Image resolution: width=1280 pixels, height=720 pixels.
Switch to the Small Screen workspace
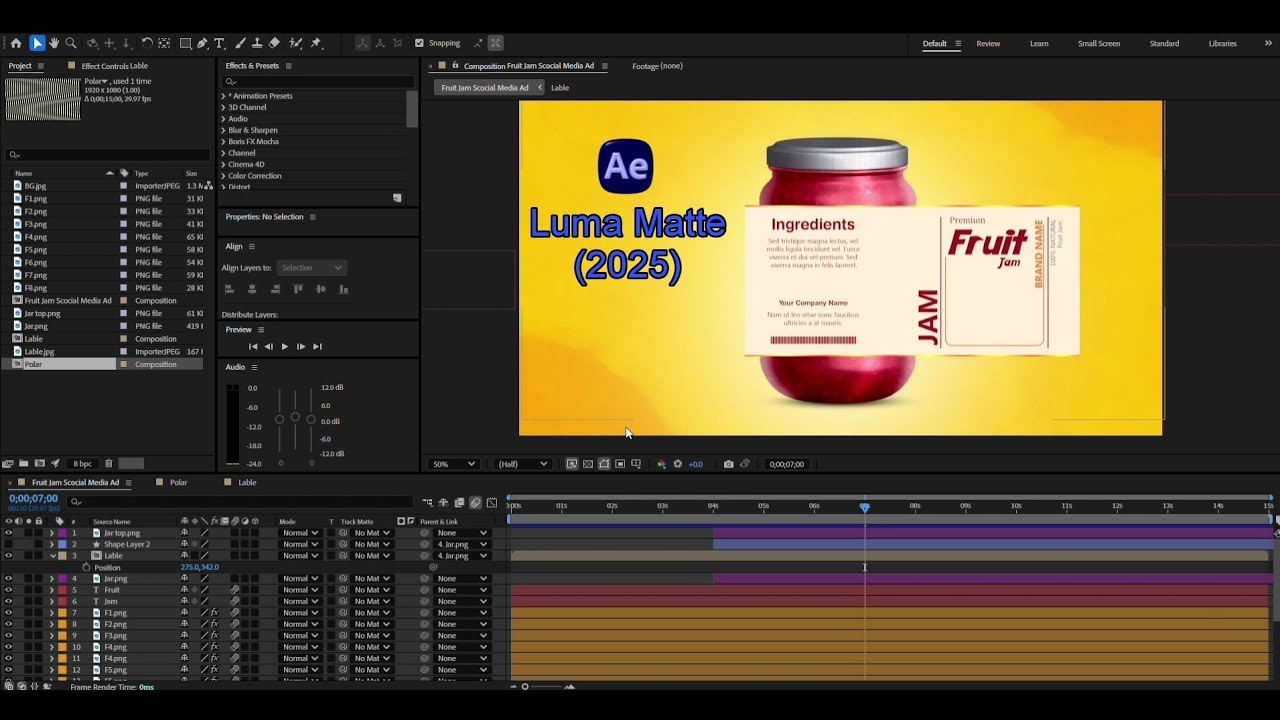pos(1098,43)
